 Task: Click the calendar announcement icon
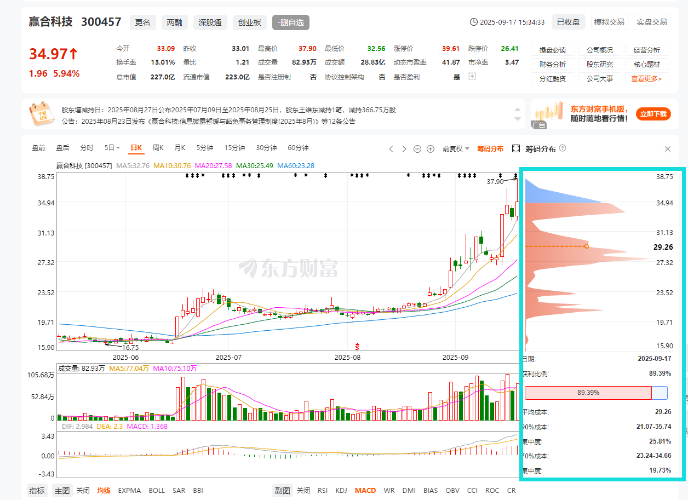[x=41, y=114]
